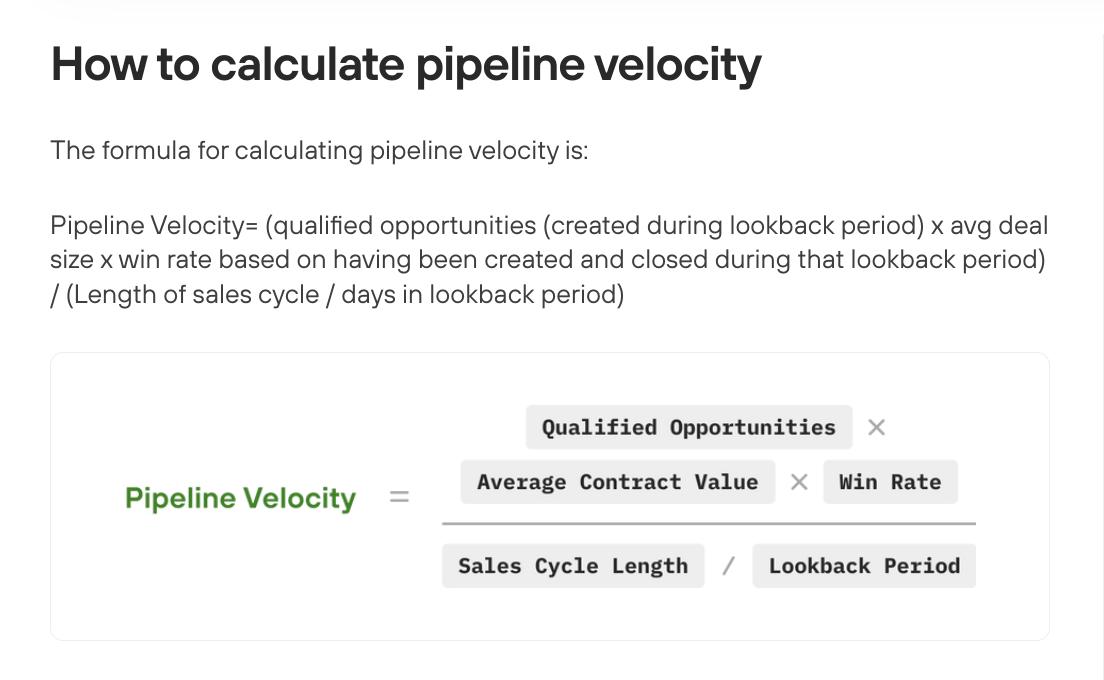Click the green Pipeline Velocity label

[240, 498]
